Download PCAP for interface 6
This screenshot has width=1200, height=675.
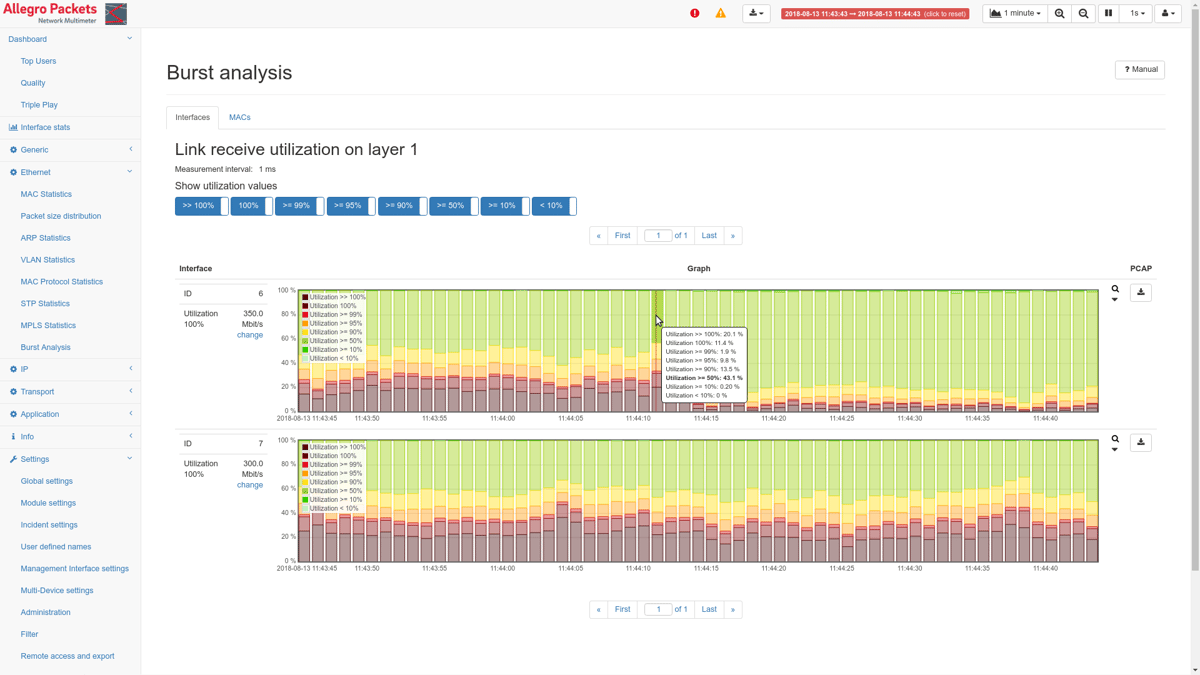(1140, 293)
